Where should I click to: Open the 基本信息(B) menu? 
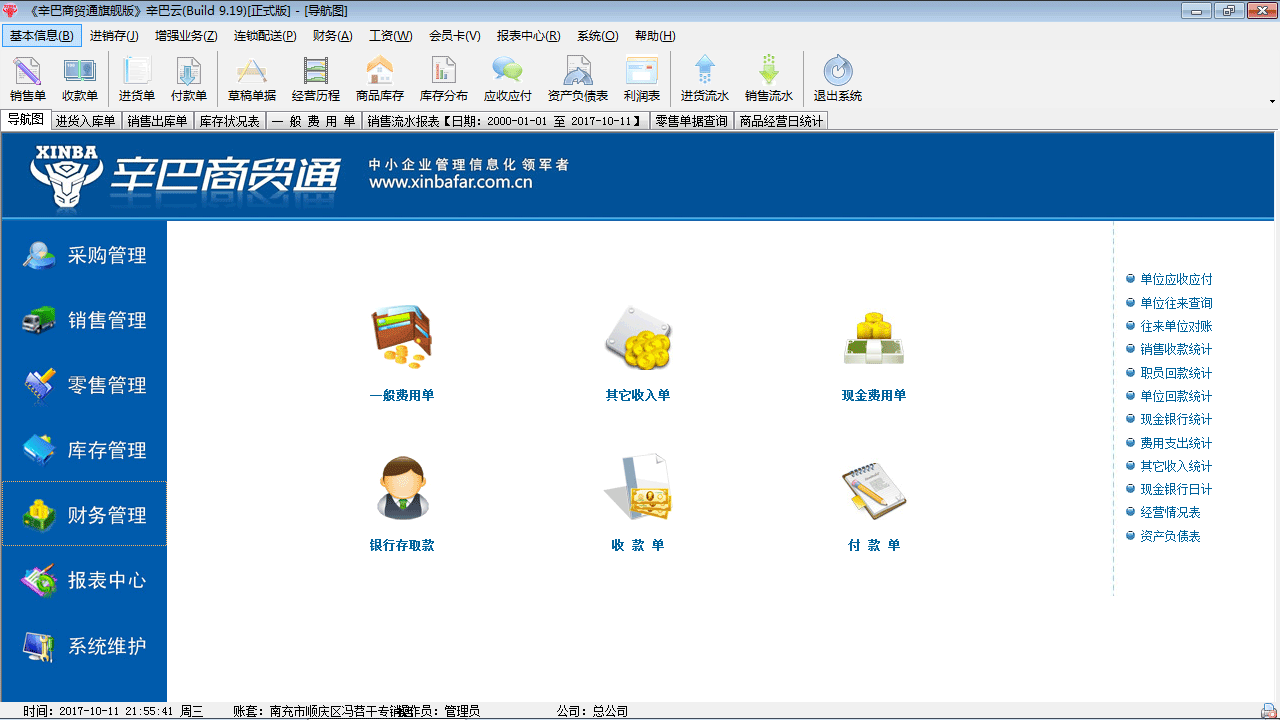click(41, 35)
